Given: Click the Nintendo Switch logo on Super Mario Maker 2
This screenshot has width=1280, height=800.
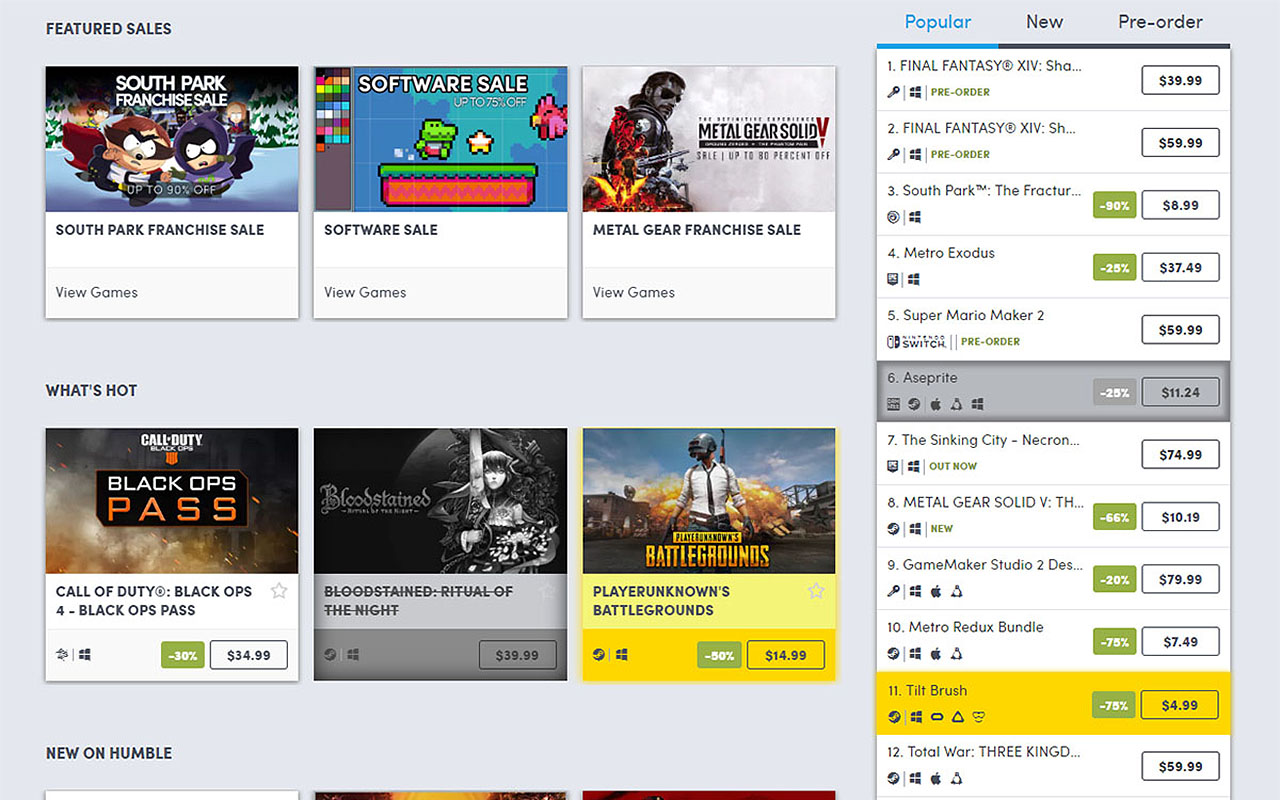Looking at the screenshot, I should click(x=915, y=342).
